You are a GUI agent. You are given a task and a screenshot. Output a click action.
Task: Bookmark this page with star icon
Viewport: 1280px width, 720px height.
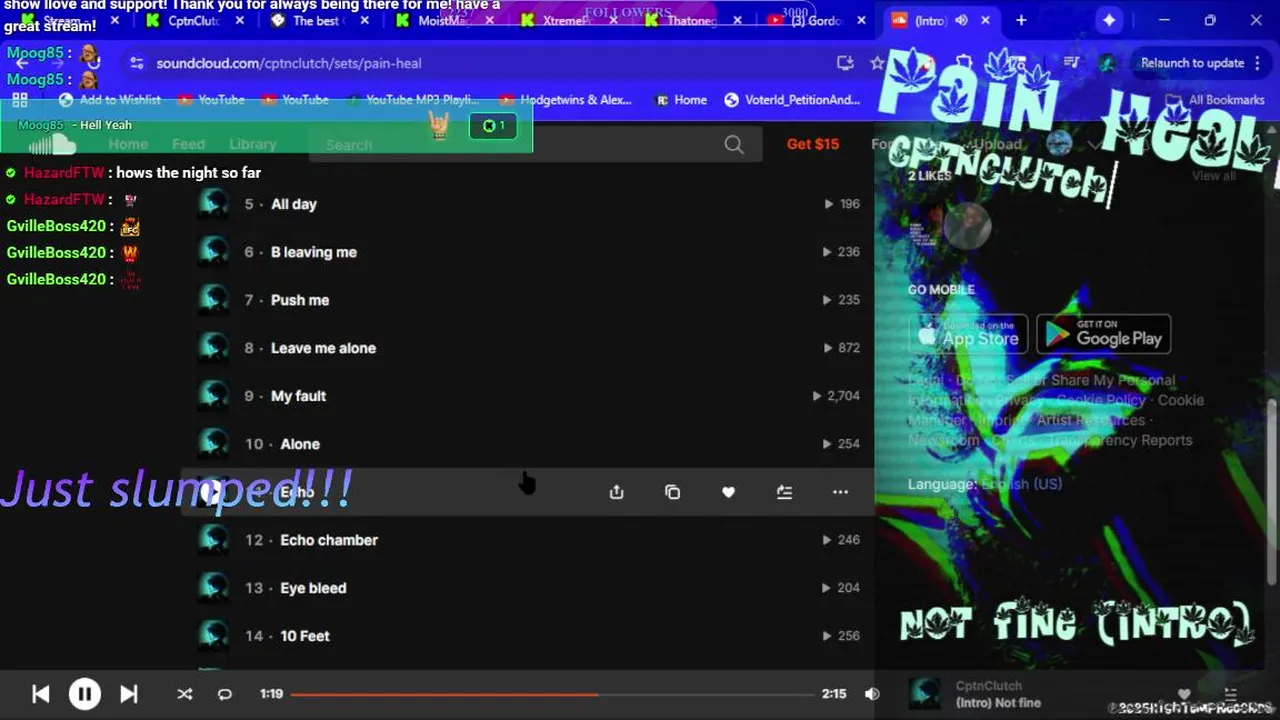pos(878,63)
